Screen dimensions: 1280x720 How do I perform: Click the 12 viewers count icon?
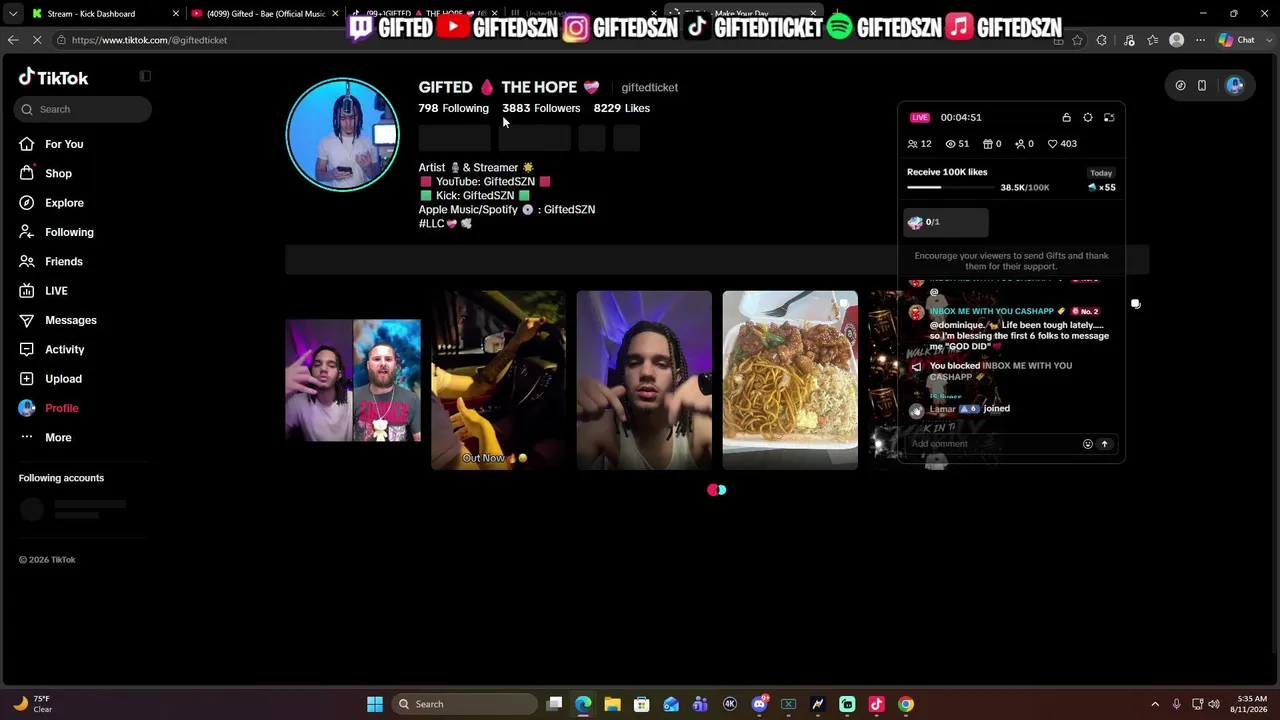click(x=912, y=144)
